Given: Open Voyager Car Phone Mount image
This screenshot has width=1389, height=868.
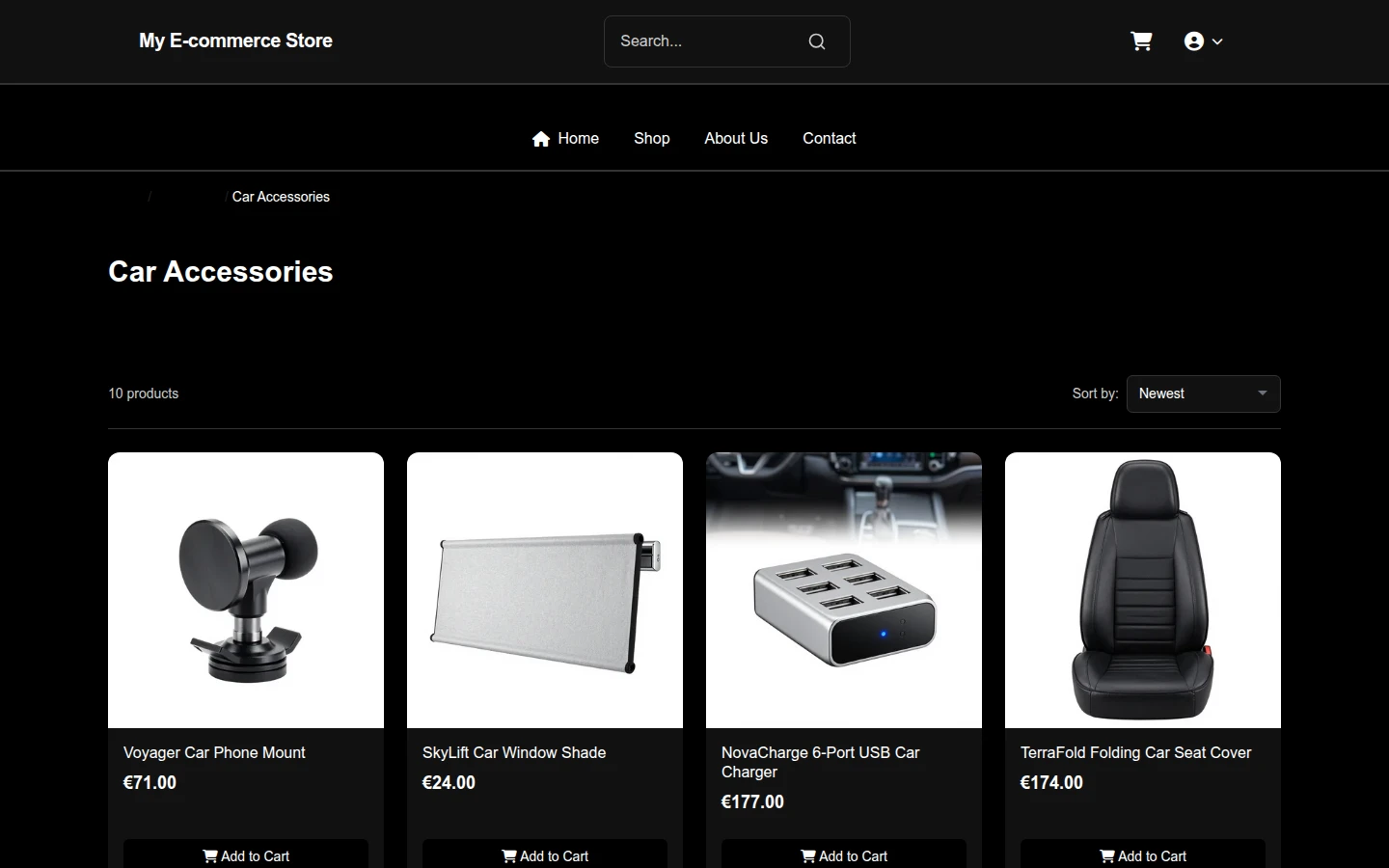Looking at the screenshot, I should click(246, 590).
